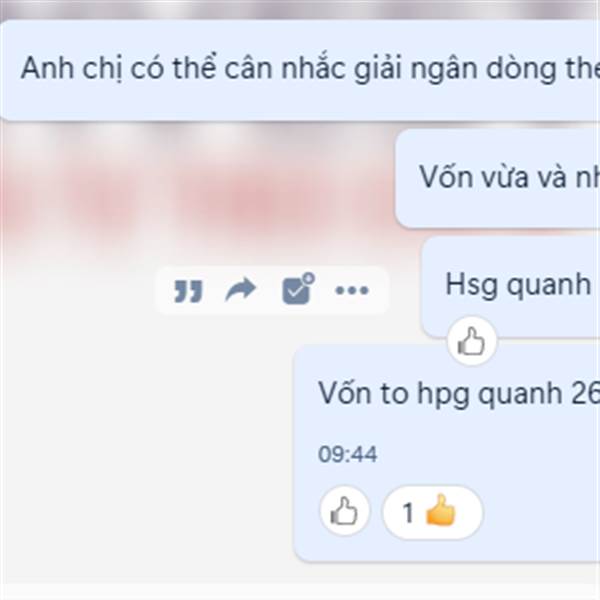The width and height of the screenshot is (600, 600).
Task: Click the "Hsg quanh" message text
Action: point(518,285)
